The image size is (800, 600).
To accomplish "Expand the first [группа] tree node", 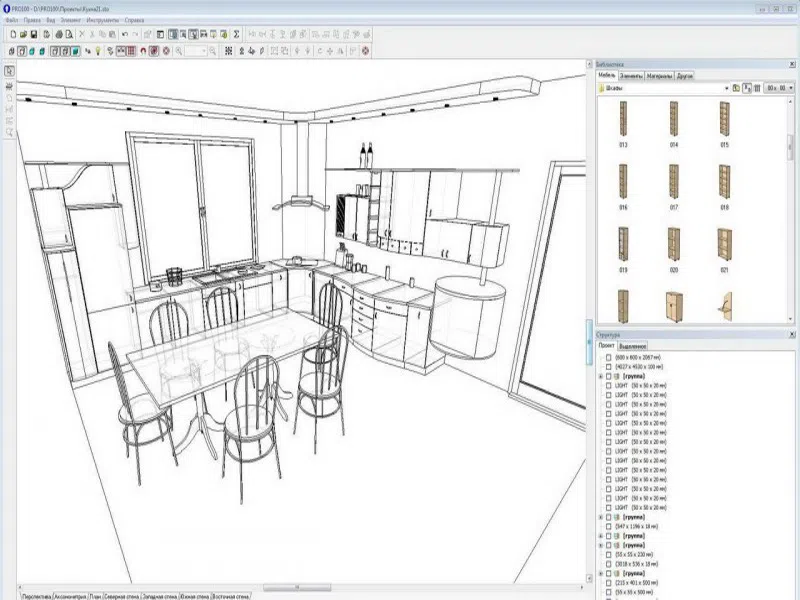I will [x=601, y=376].
